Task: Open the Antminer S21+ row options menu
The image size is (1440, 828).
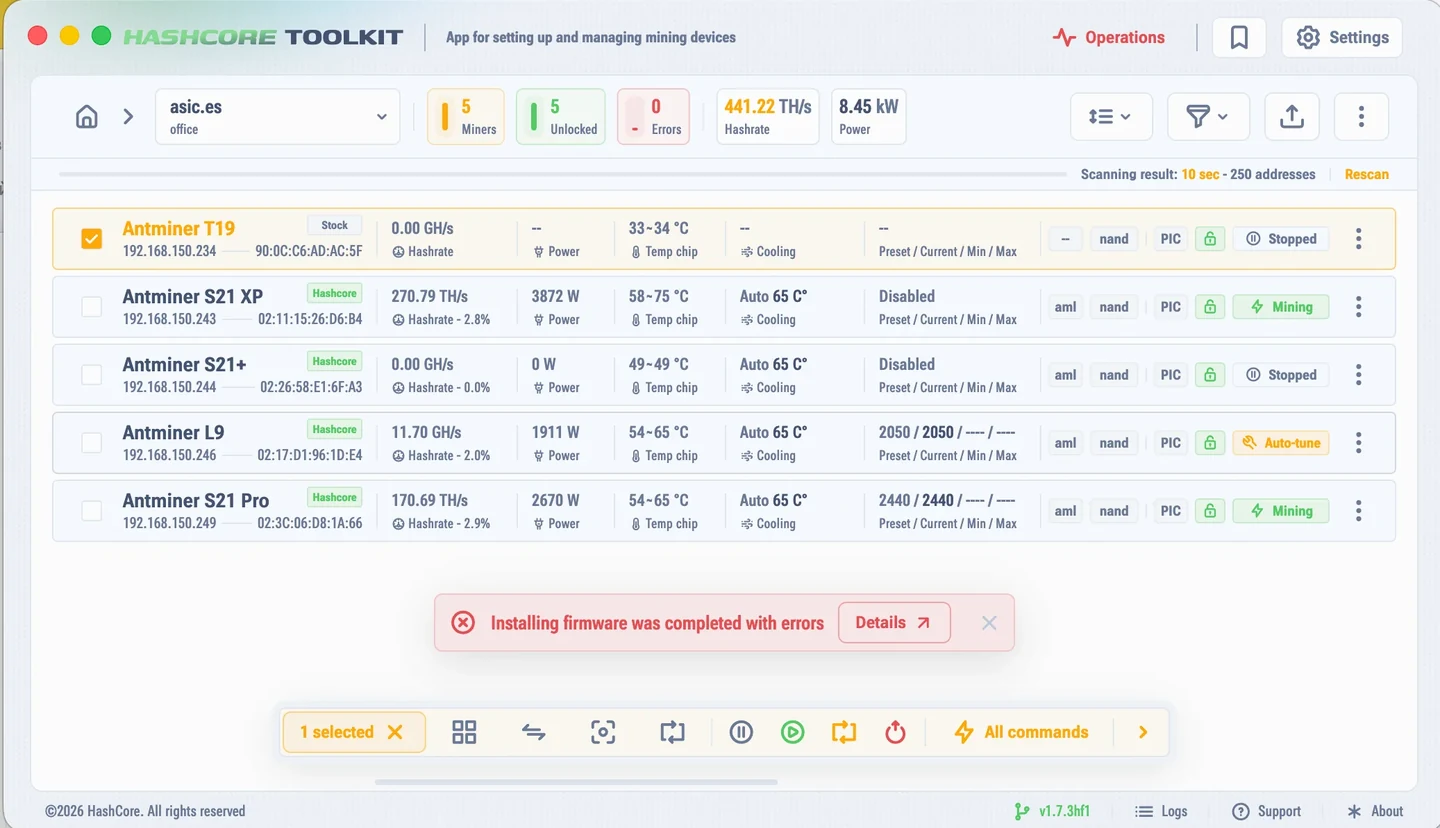Action: point(1358,375)
